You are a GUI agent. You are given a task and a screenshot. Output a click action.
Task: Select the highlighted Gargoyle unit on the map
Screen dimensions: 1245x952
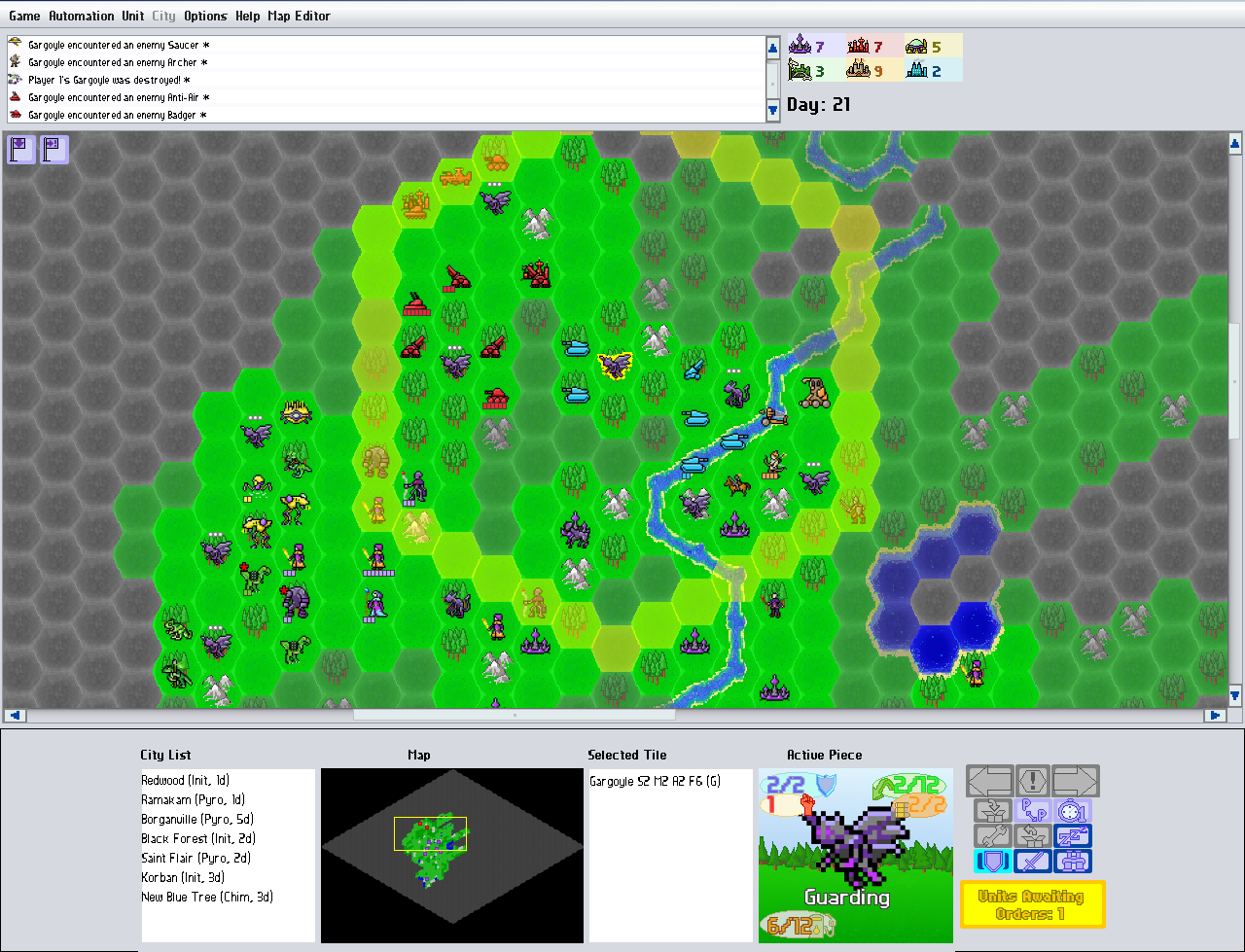coord(615,366)
